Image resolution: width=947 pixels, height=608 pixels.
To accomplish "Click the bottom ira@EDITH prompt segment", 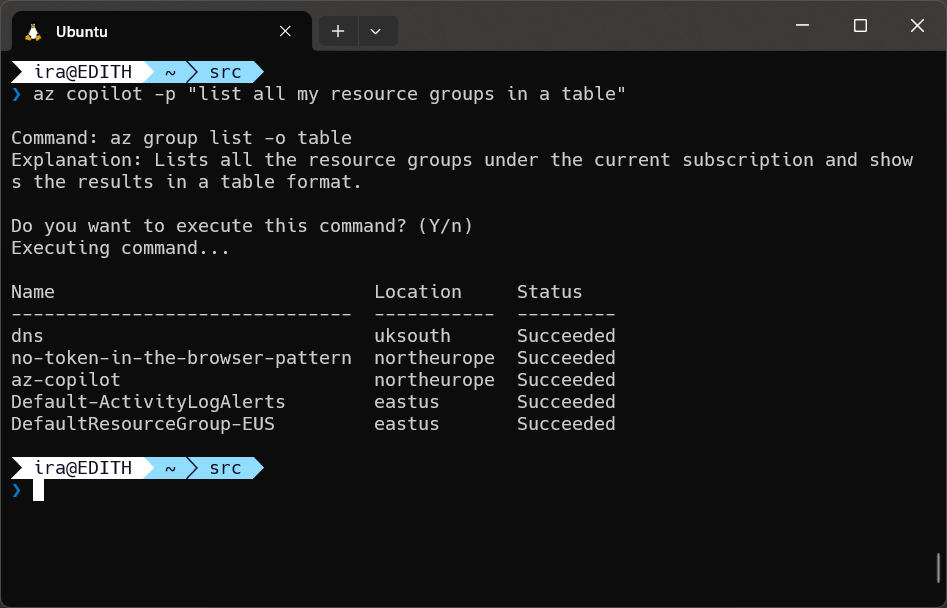I will [83, 468].
